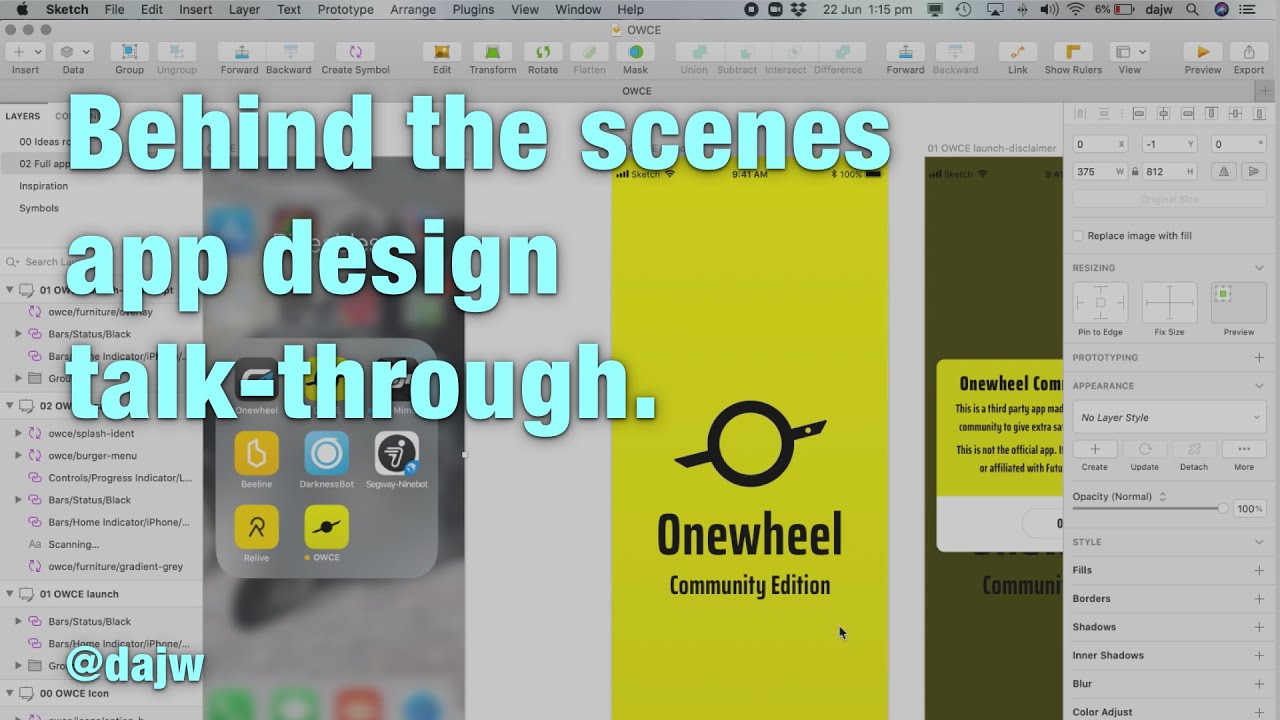
Task: Collapse the 01 OWCE launch artboard
Action: point(10,594)
